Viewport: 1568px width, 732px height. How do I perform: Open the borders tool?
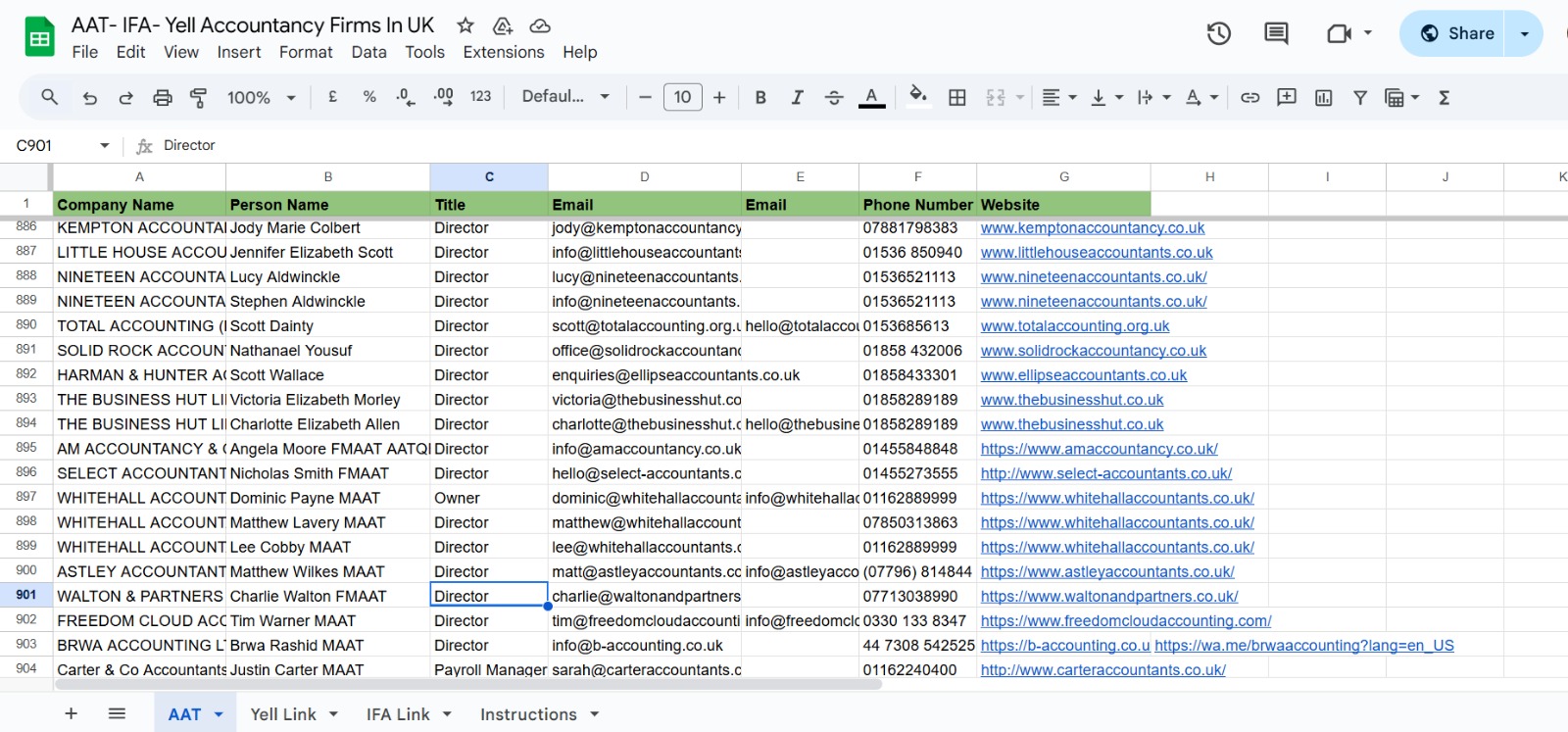(x=957, y=97)
